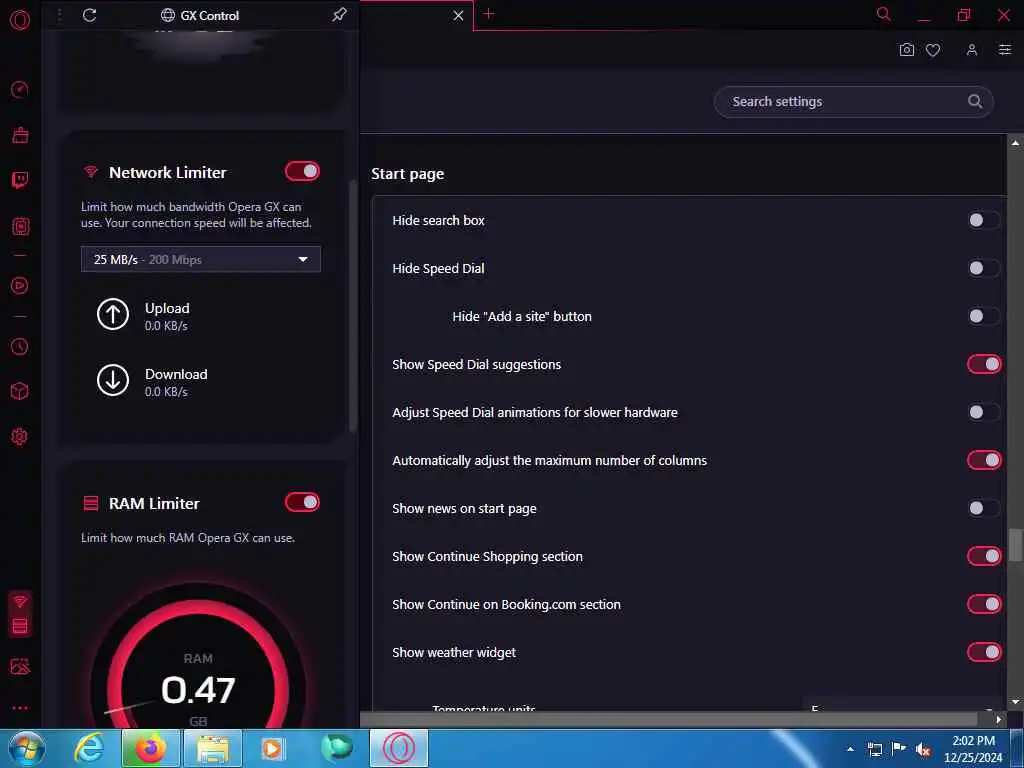1024x768 pixels.
Task: Click the Upload arrow icon
Action: [113, 314]
